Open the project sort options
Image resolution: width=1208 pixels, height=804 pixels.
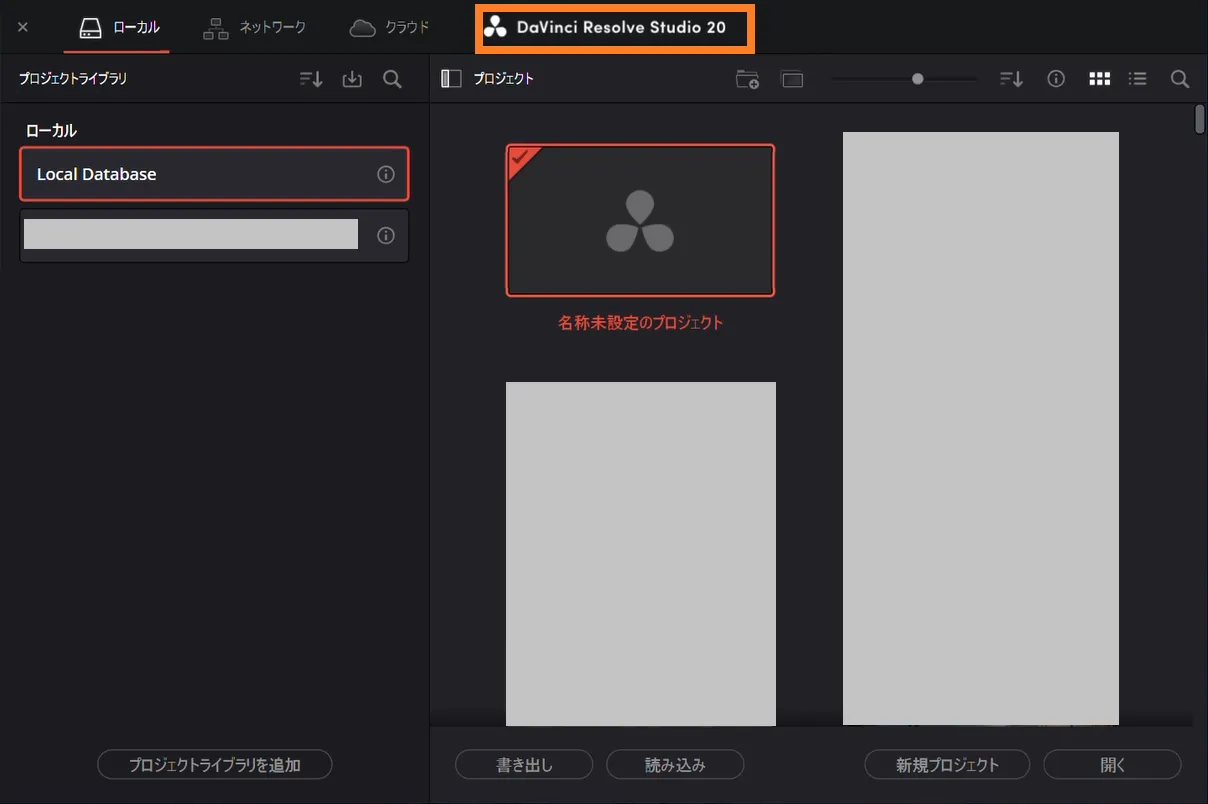1010,78
